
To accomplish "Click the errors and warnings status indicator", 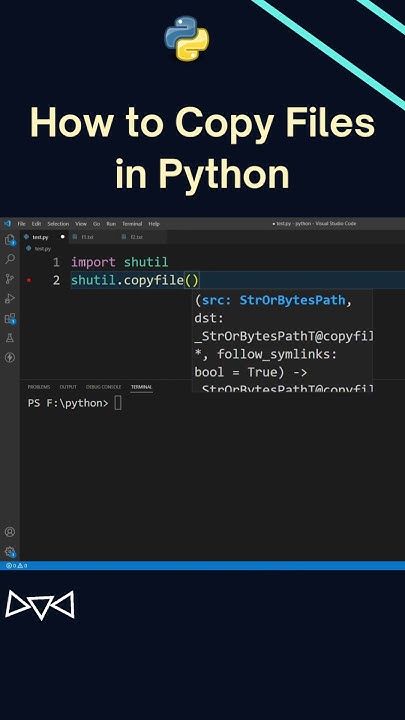I will [16, 566].
